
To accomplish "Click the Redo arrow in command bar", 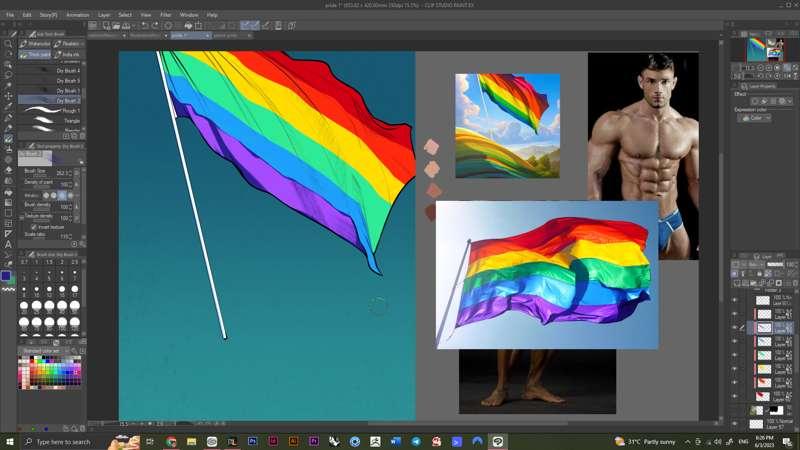I will click(155, 26).
